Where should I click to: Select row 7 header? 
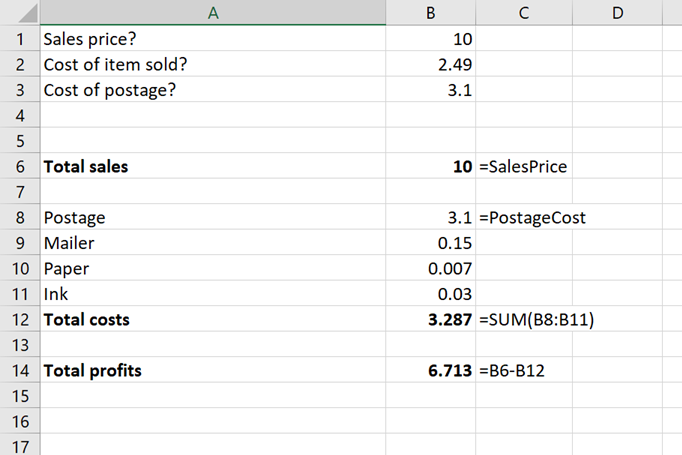coord(20,192)
